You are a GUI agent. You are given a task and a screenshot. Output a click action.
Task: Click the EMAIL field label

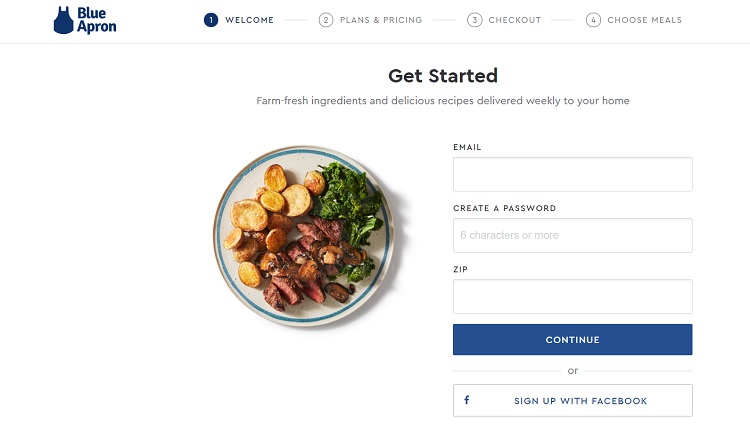click(x=467, y=147)
